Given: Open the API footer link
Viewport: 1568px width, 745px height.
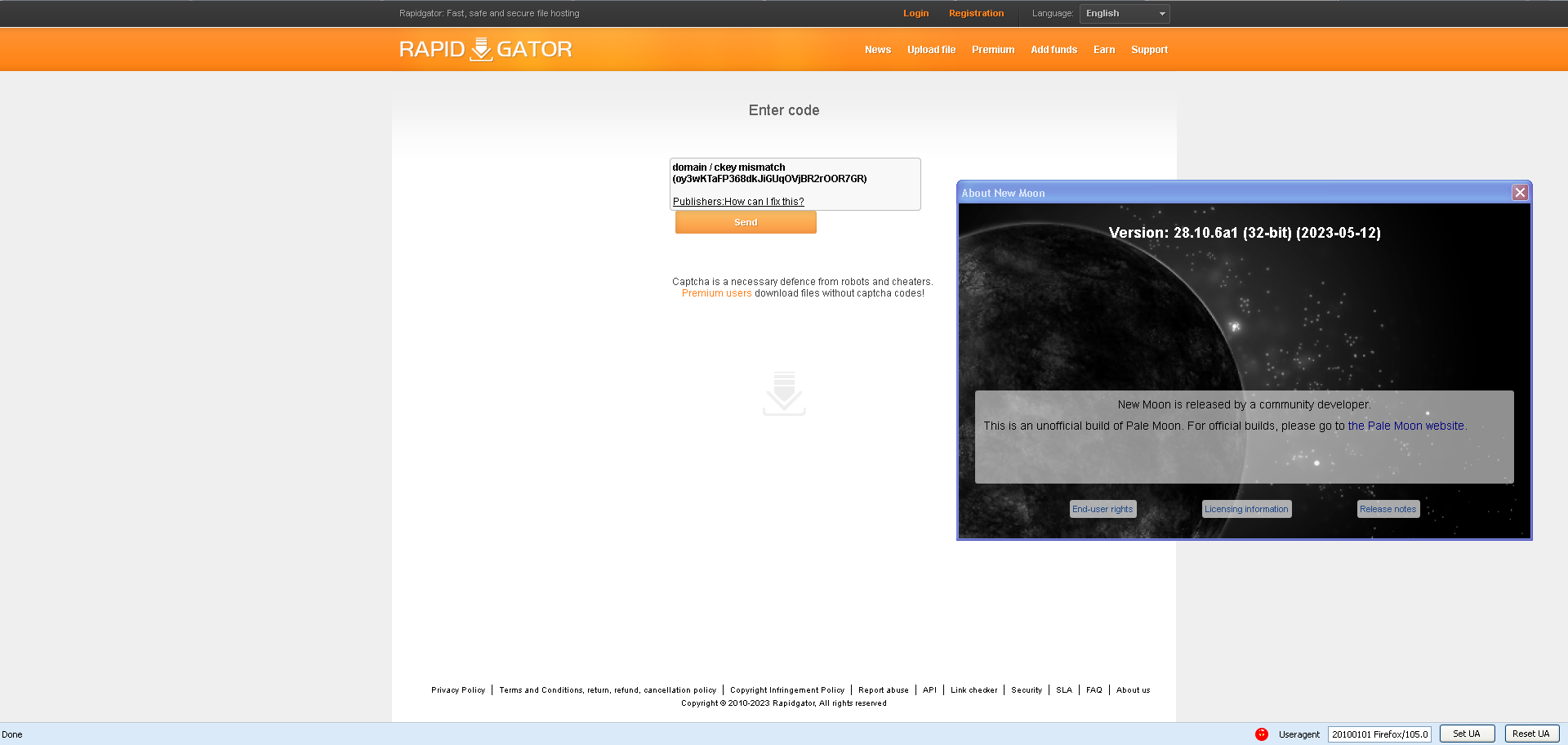Looking at the screenshot, I should 929,690.
